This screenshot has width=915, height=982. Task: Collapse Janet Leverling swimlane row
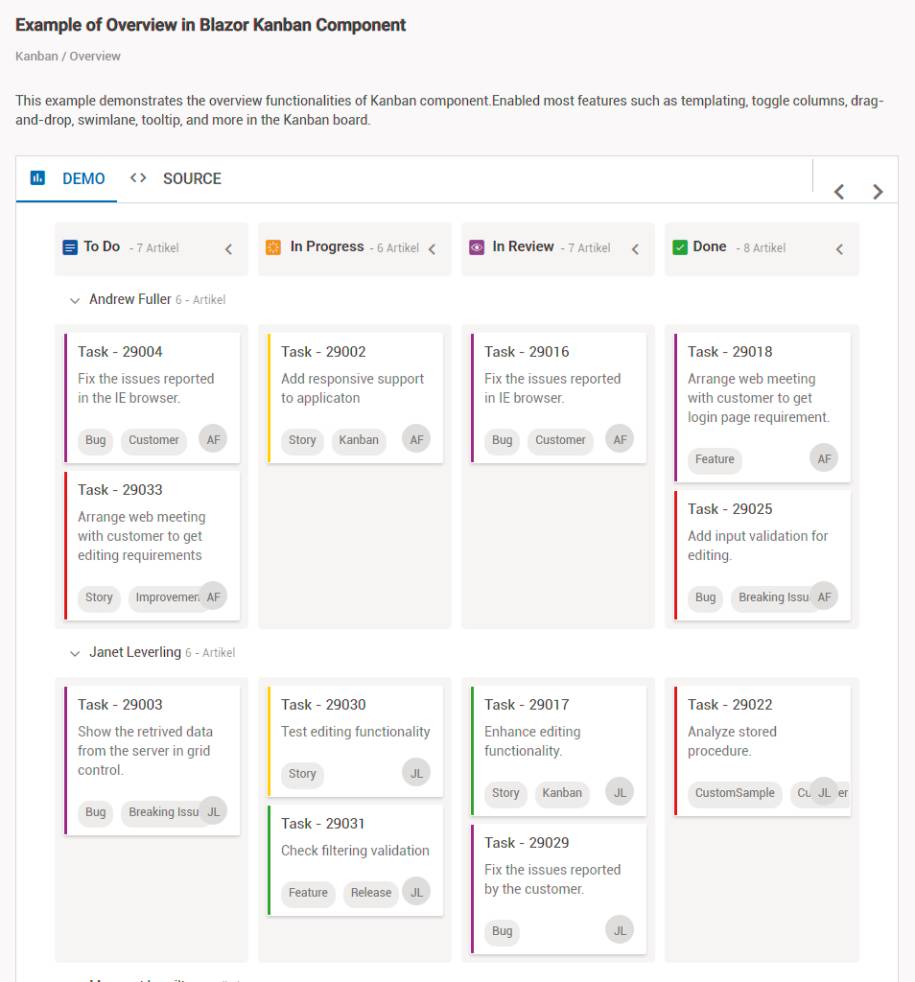pyautogui.click(x=75, y=652)
